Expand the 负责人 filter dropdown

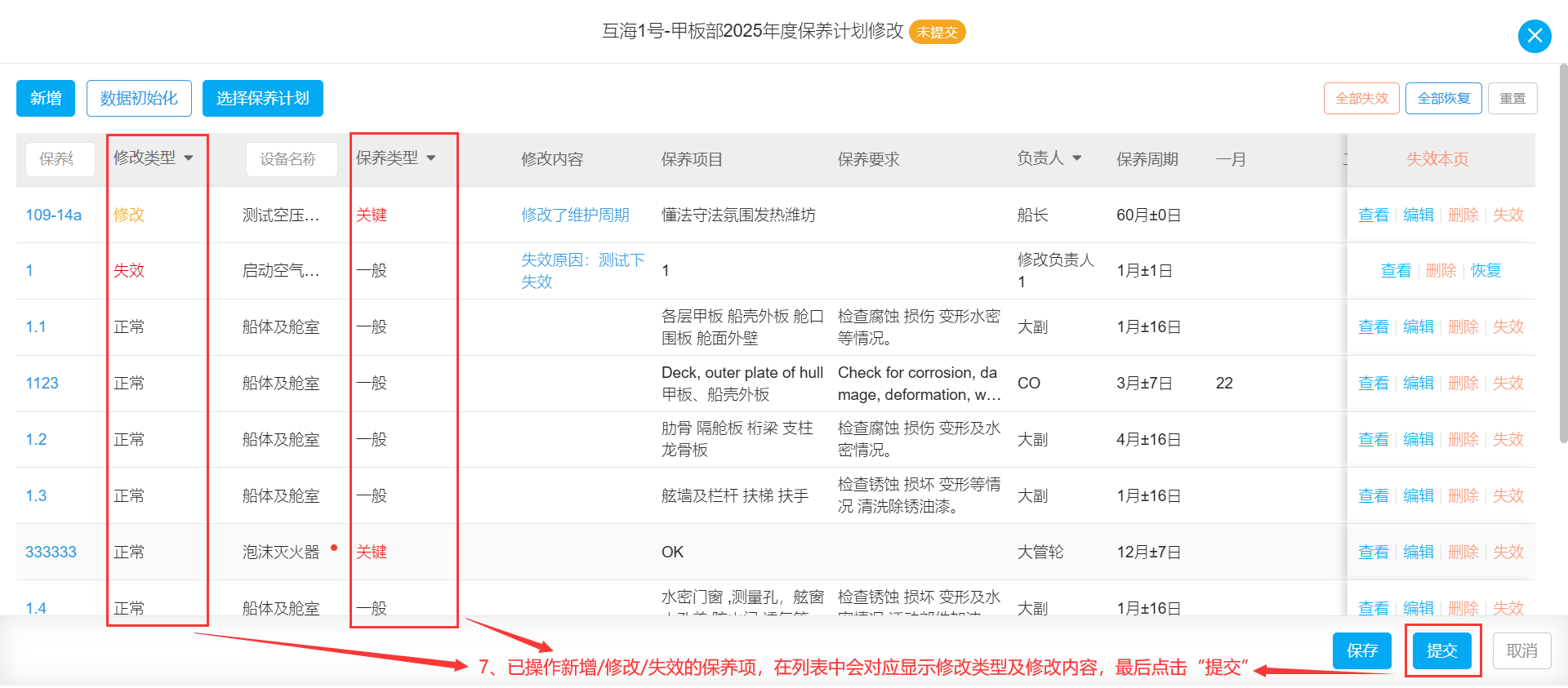click(1076, 158)
